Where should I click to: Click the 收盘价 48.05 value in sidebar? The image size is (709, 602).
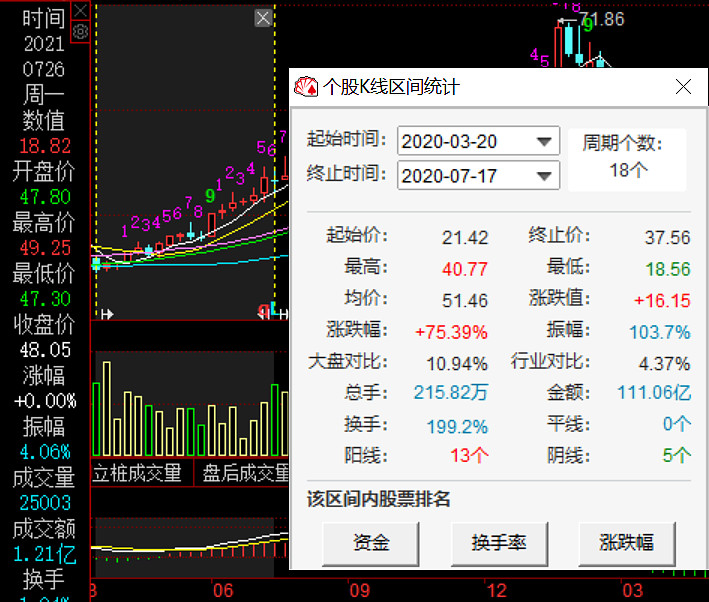click(45, 350)
